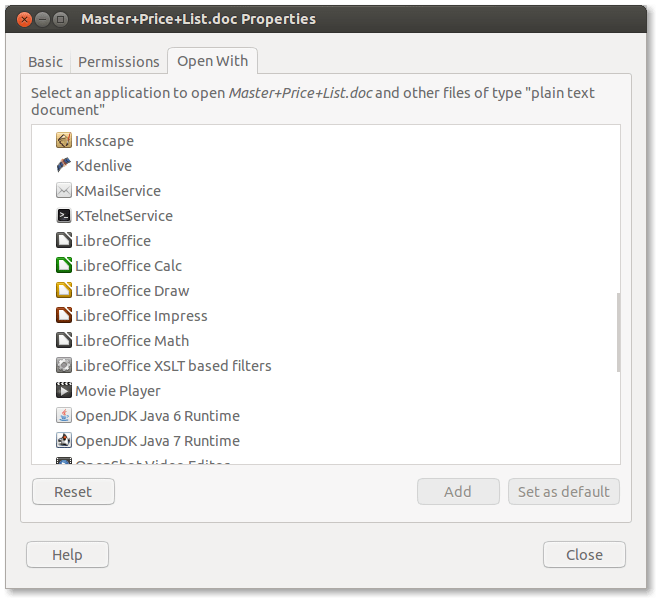This screenshot has height=598, width=656.
Task: Choose OpenJDK Java 6 Runtime
Action: coord(325,416)
